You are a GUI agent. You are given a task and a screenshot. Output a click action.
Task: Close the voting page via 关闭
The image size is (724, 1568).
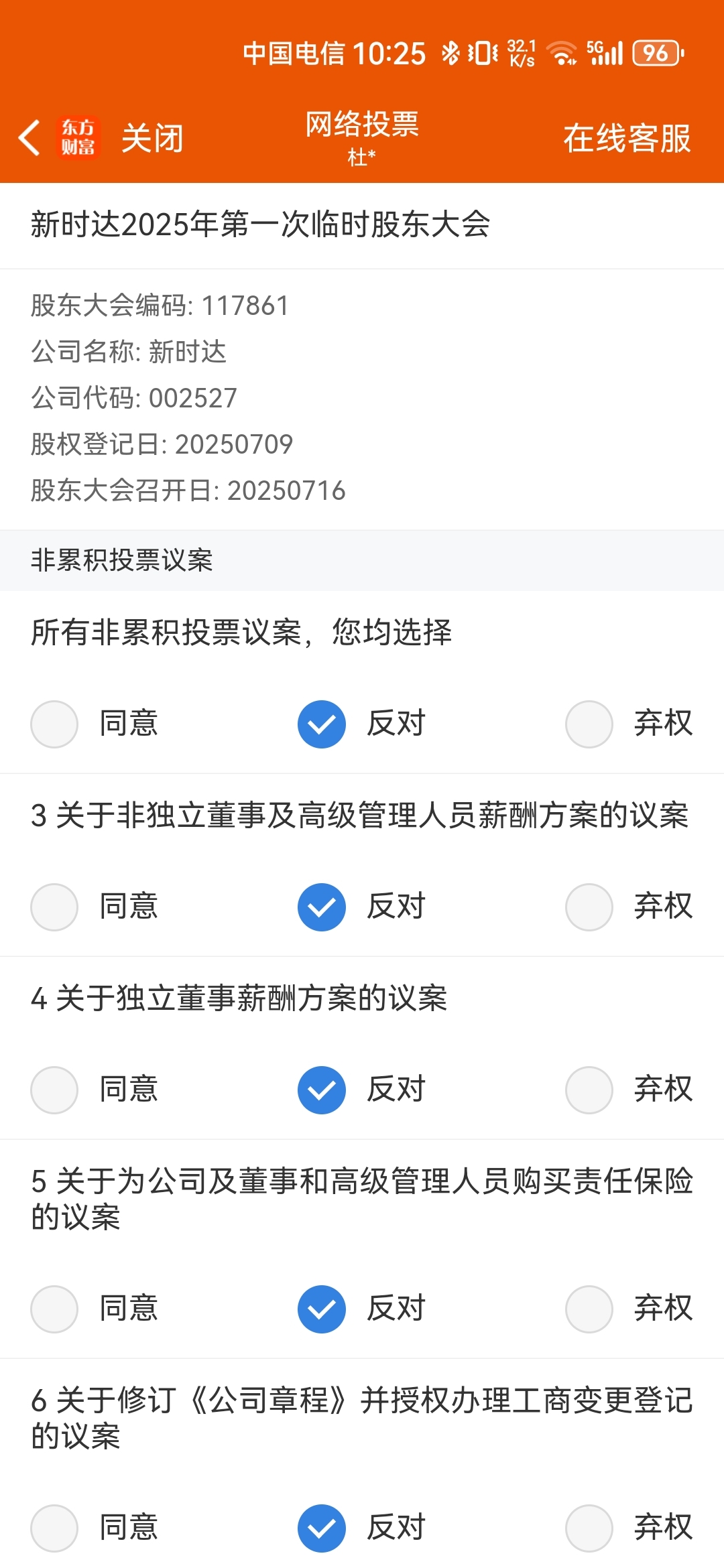pos(152,139)
